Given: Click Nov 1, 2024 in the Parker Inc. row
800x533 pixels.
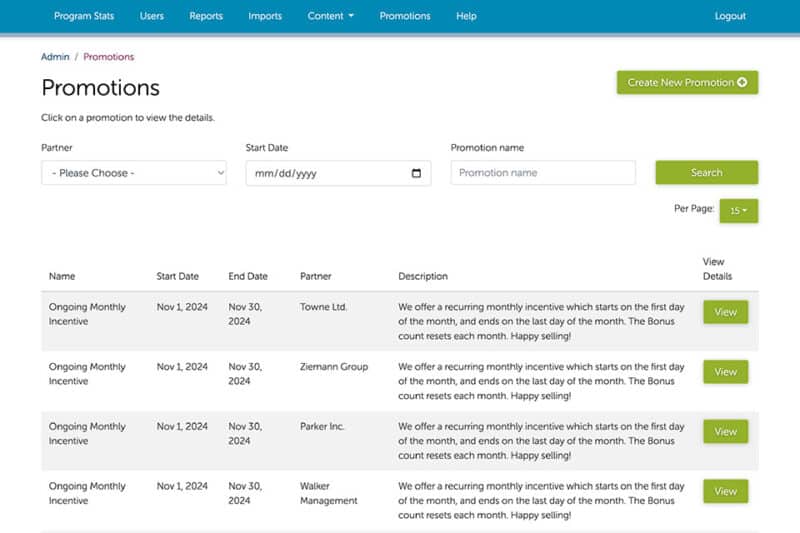Looking at the screenshot, I should coord(182,426).
